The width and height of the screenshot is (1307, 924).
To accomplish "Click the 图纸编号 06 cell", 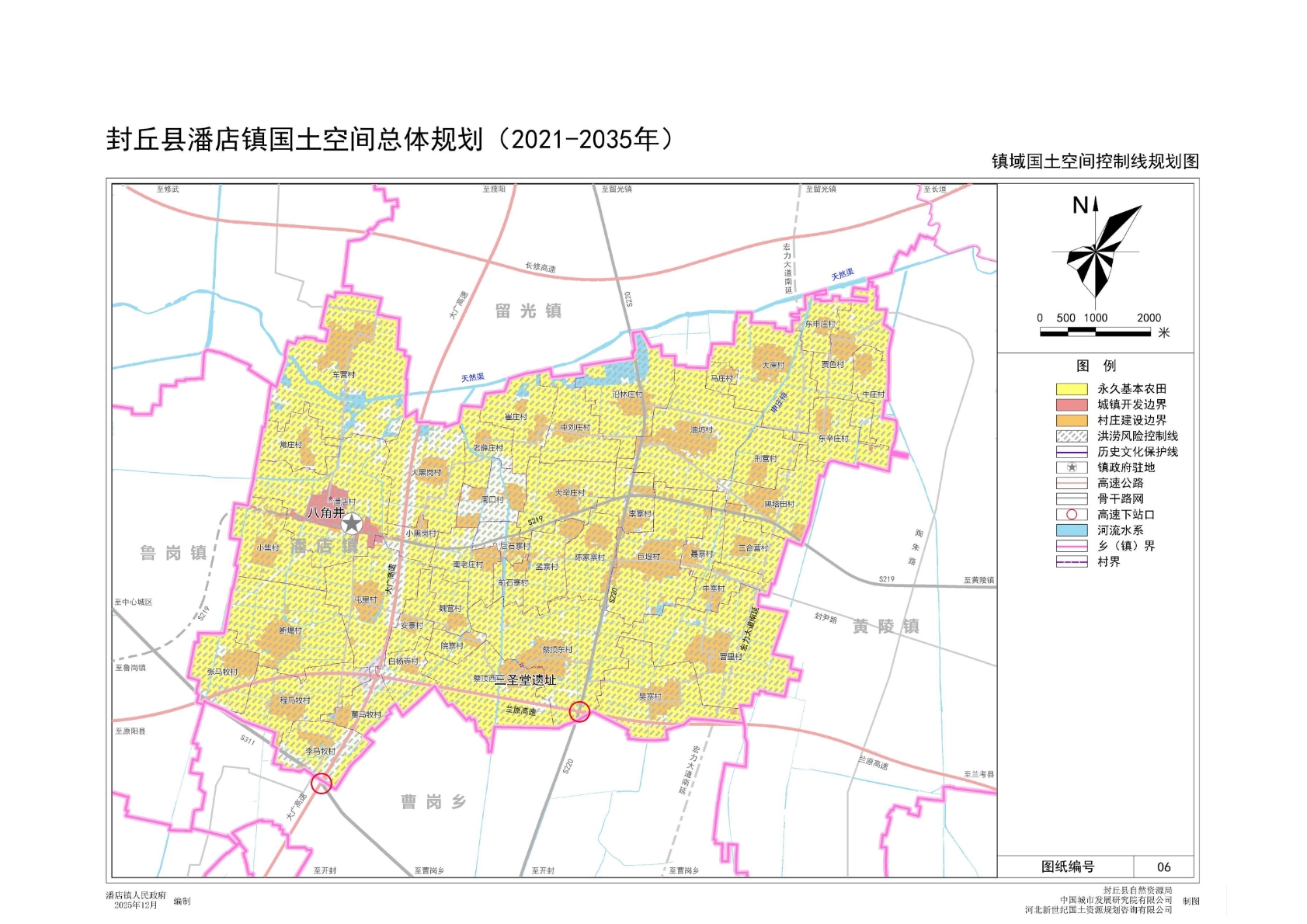I will click(1163, 867).
